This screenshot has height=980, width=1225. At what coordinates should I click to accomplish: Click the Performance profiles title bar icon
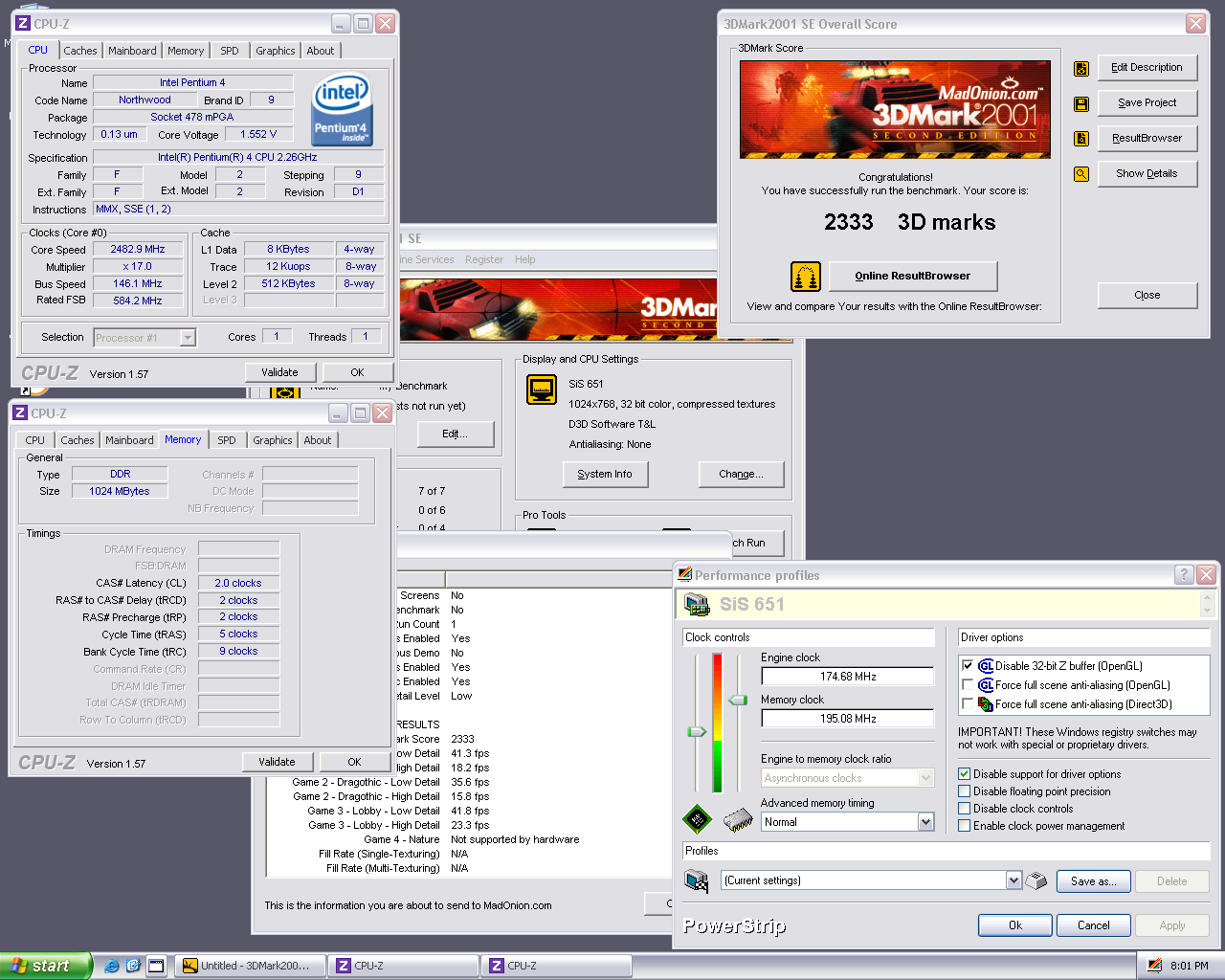click(x=685, y=575)
